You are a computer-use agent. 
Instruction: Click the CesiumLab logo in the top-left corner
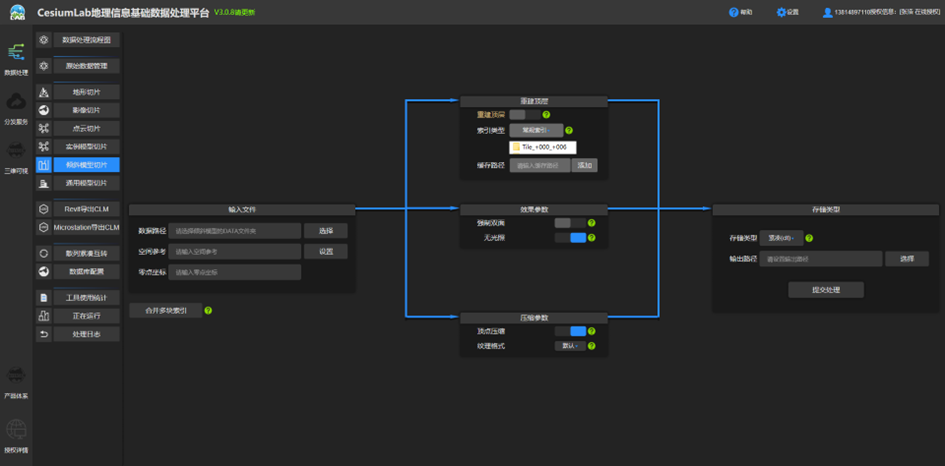[17, 12]
